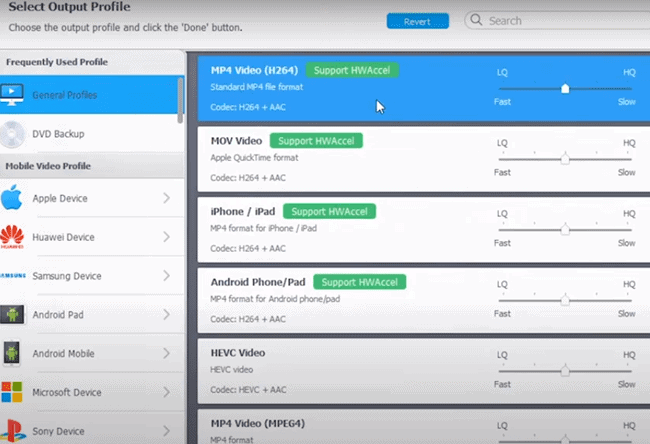
Task: Click the Apple logo icon
Action: tap(12, 197)
